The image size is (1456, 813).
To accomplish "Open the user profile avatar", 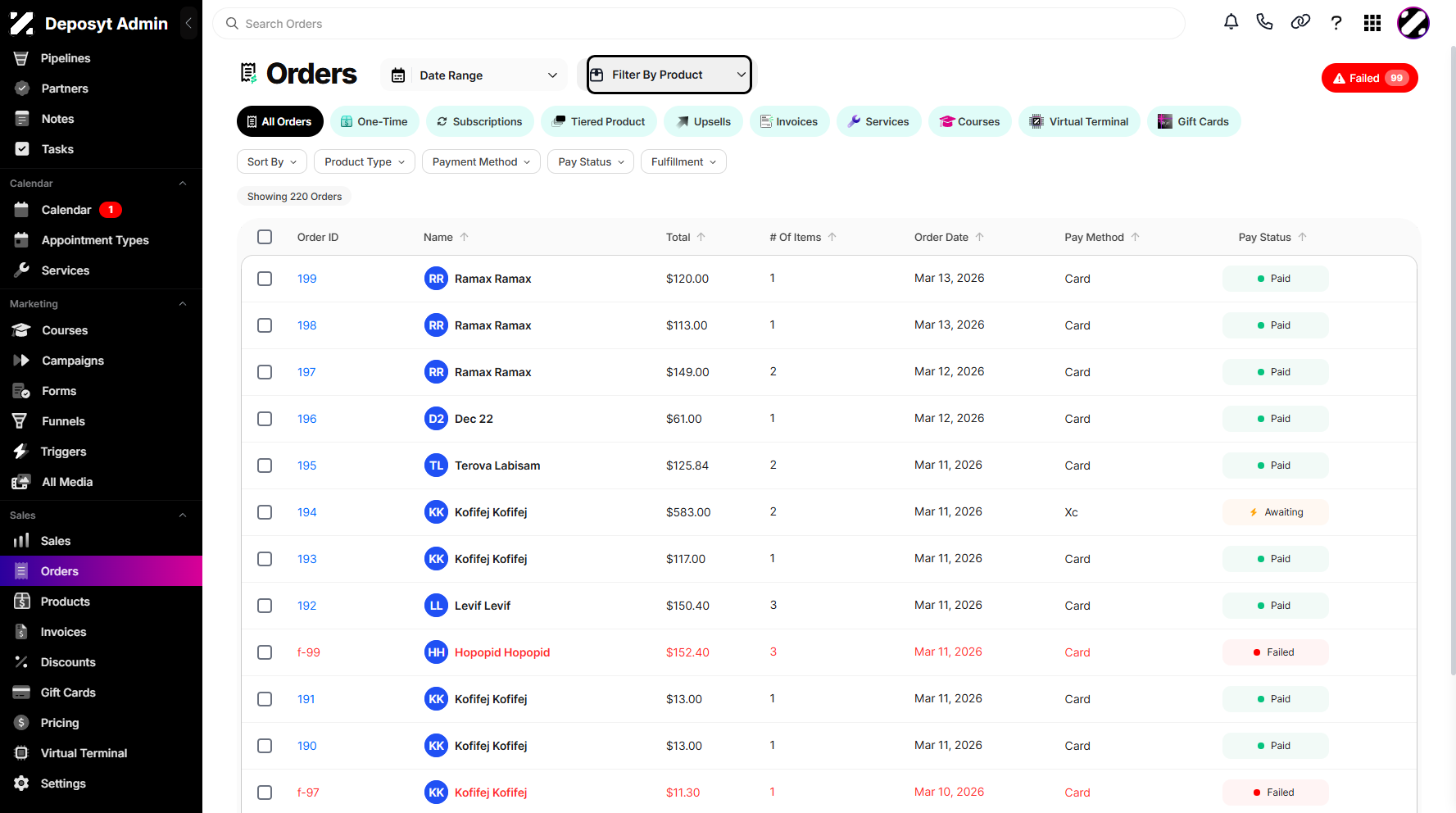I will coord(1413,23).
